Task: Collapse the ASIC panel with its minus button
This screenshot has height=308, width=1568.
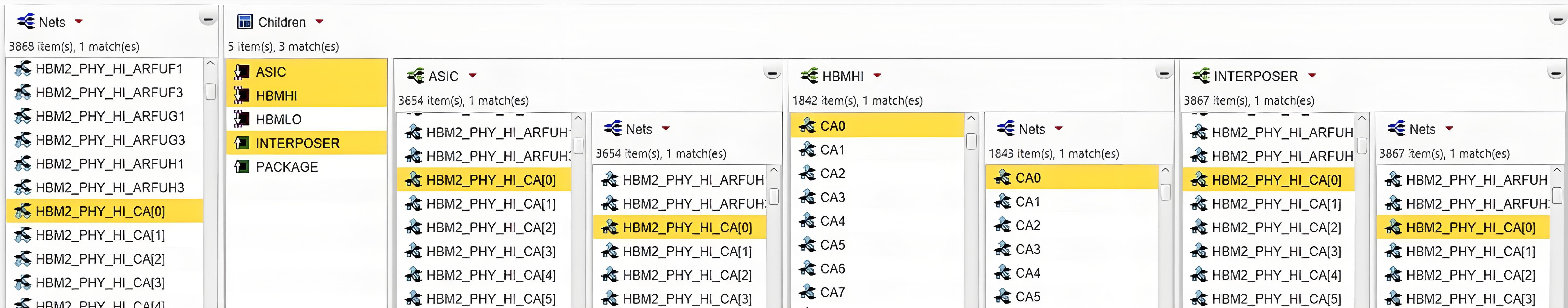Action: [x=772, y=74]
